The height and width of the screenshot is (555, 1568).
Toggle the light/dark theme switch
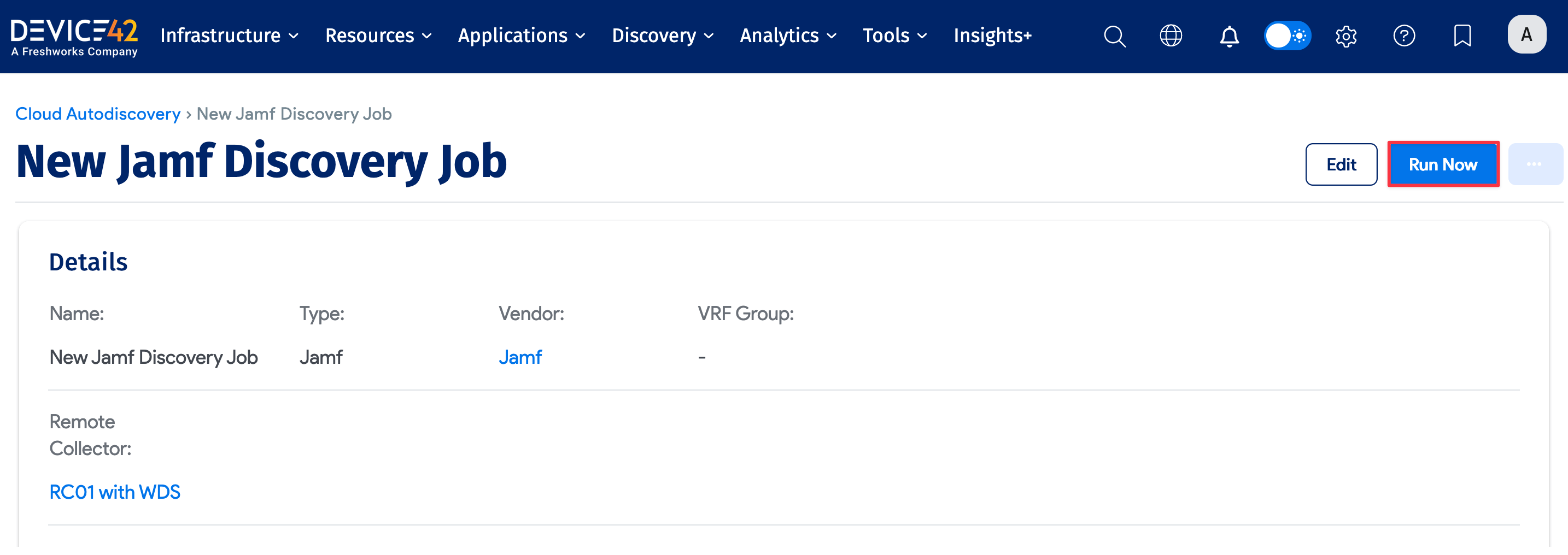[1288, 36]
